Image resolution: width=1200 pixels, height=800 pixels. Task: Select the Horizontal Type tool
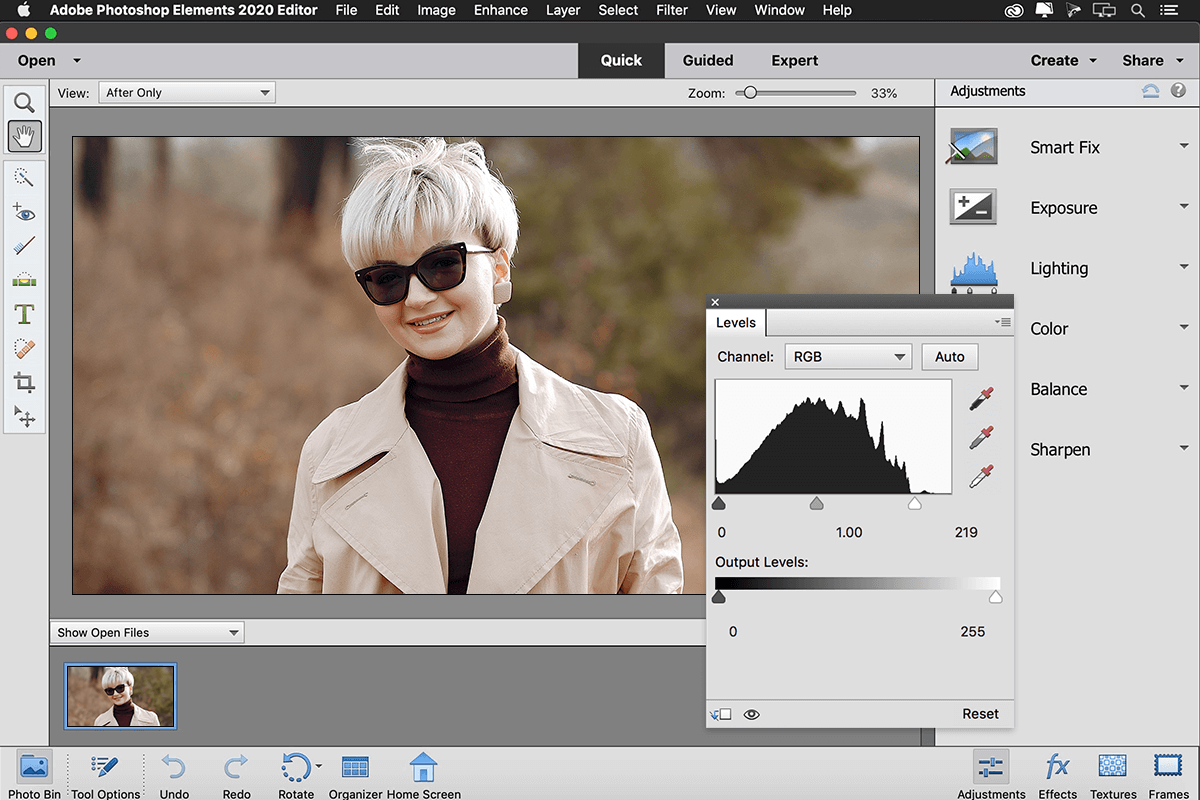(x=24, y=314)
